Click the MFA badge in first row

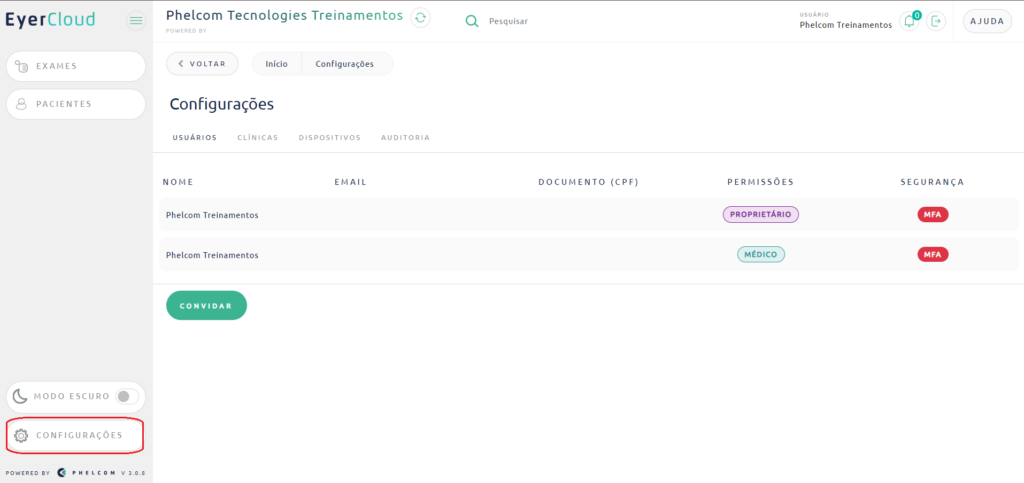click(x=932, y=215)
